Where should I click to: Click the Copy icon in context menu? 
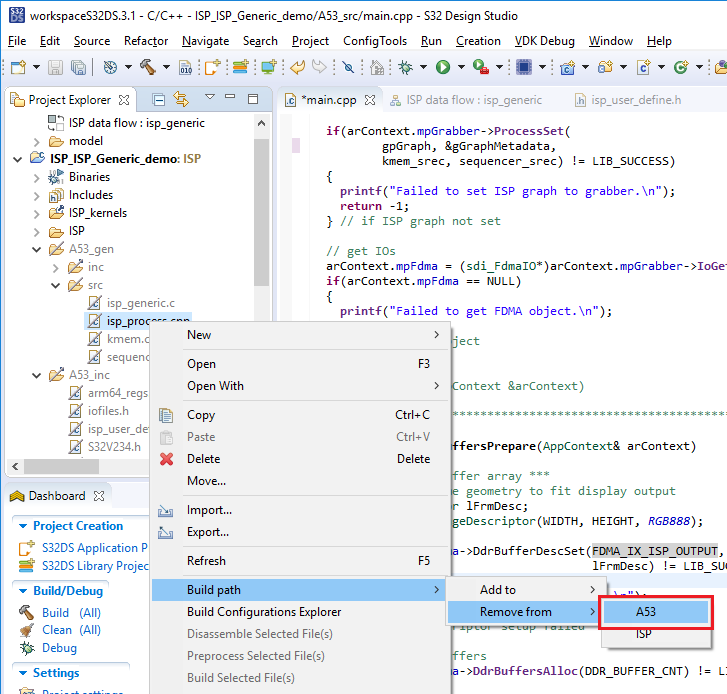tap(167, 415)
